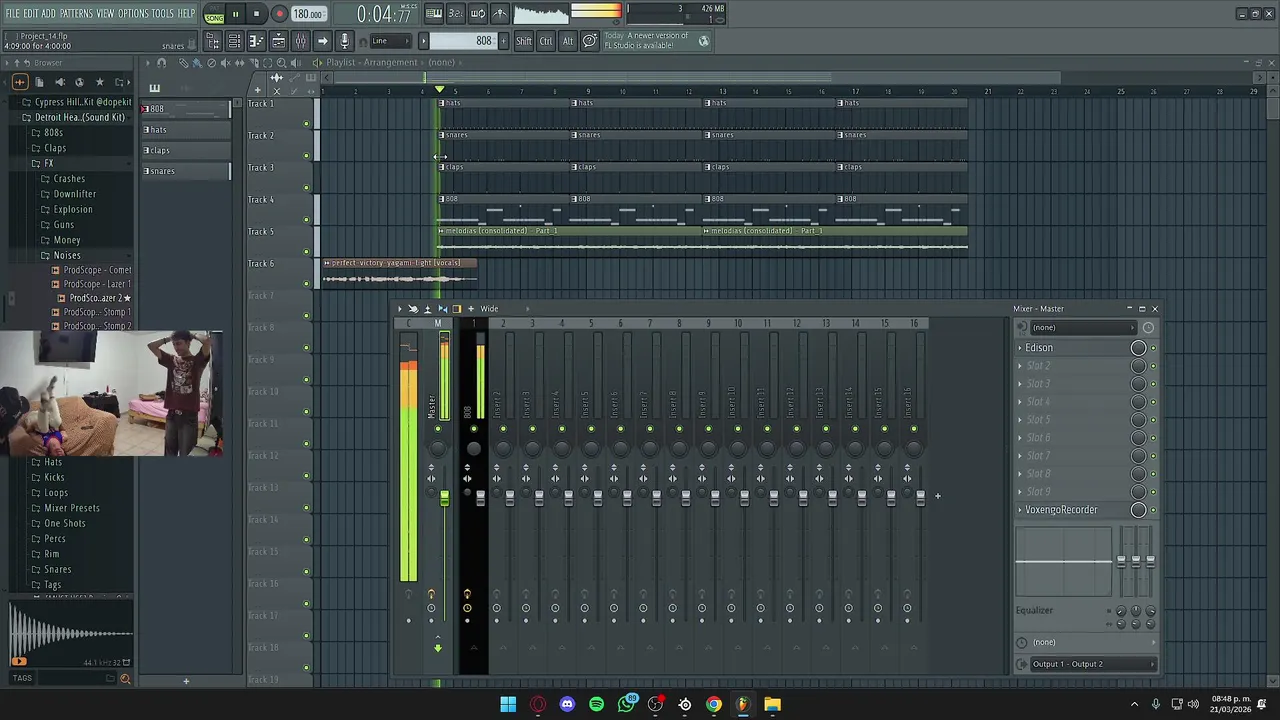Click the newer version available notification
This screenshot has width=1280, height=720.
pos(657,41)
